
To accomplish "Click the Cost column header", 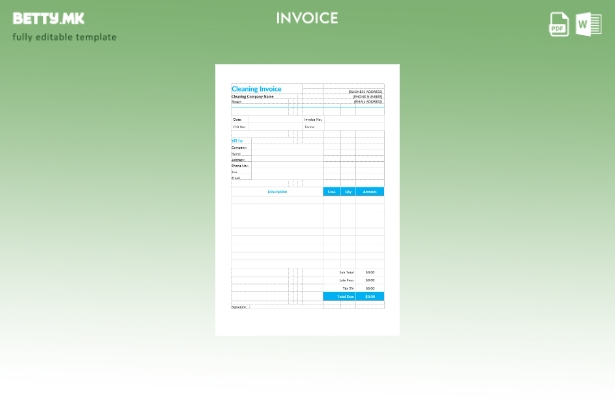I will click(331, 191).
